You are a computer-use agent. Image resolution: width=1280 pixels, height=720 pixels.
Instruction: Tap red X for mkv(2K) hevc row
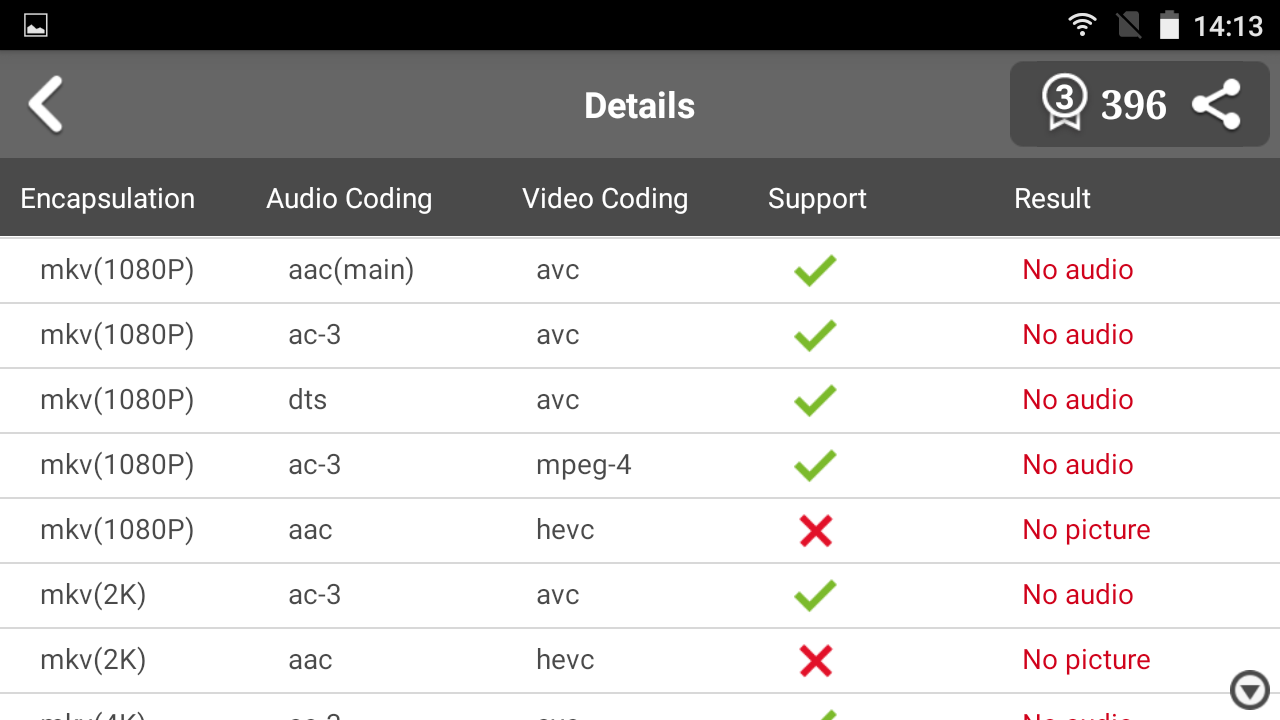click(x=815, y=660)
